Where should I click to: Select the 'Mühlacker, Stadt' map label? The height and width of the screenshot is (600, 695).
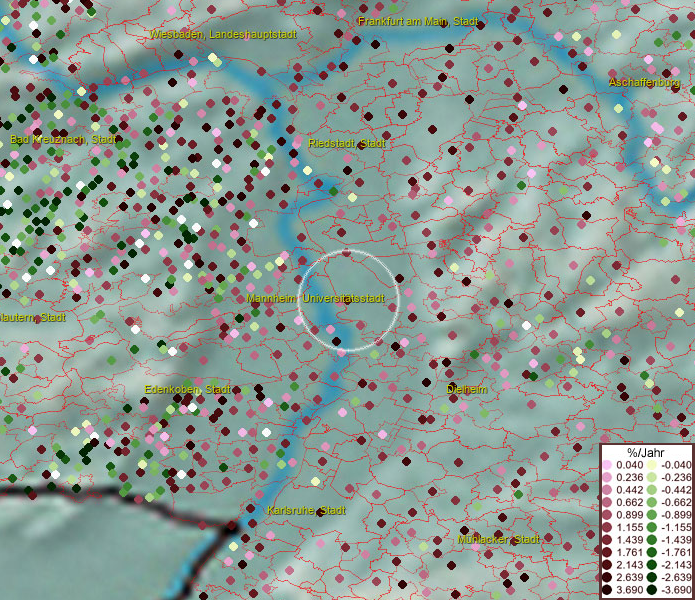[x=499, y=540]
